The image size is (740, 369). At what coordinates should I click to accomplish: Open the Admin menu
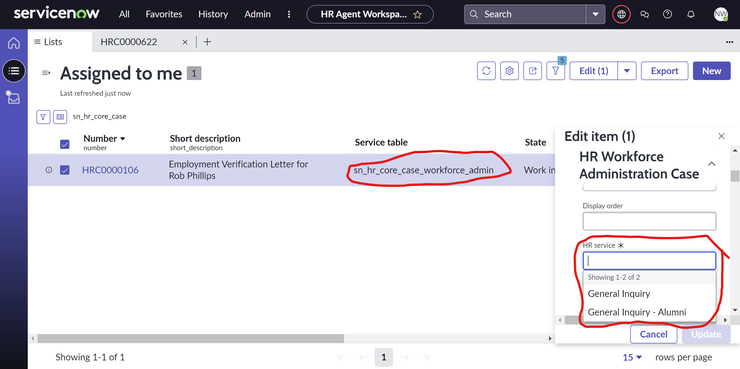click(x=258, y=14)
